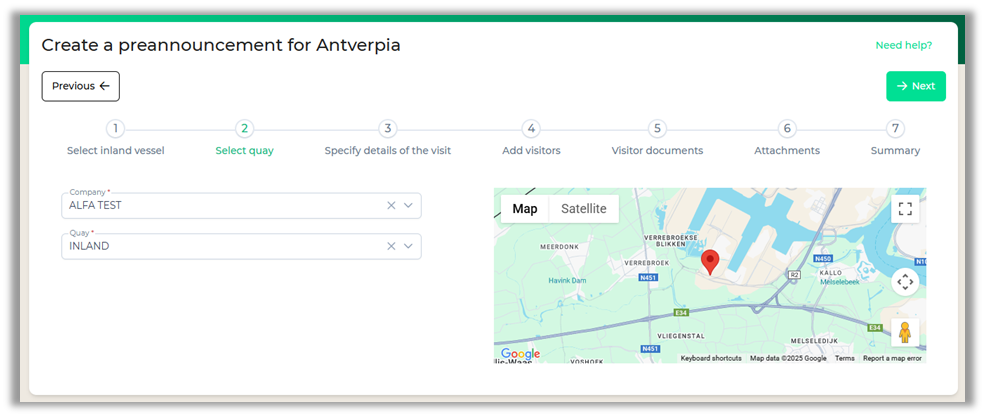
Task: Click the map camera controls icon
Action: tap(905, 282)
